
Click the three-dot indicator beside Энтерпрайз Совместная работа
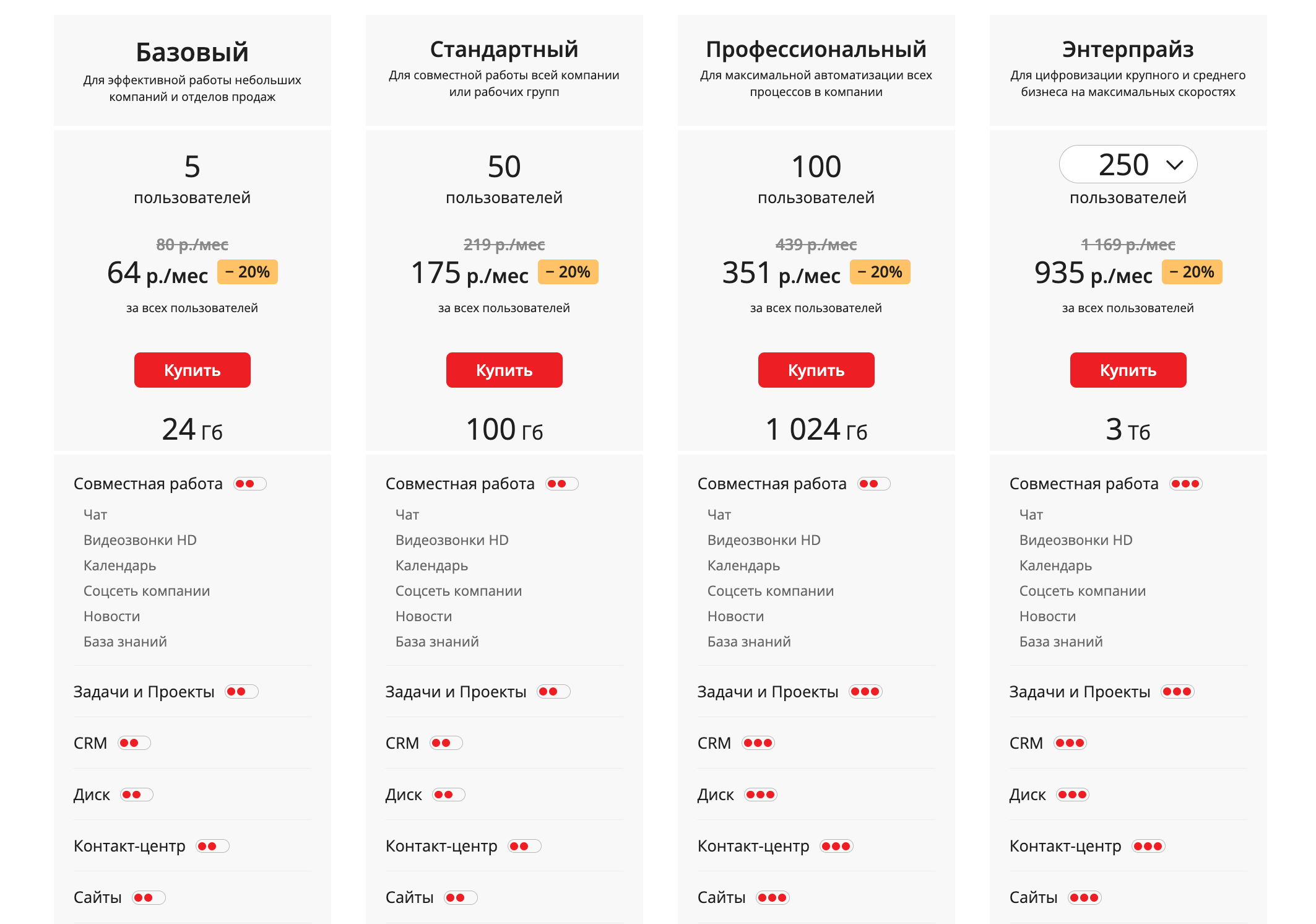[1185, 484]
